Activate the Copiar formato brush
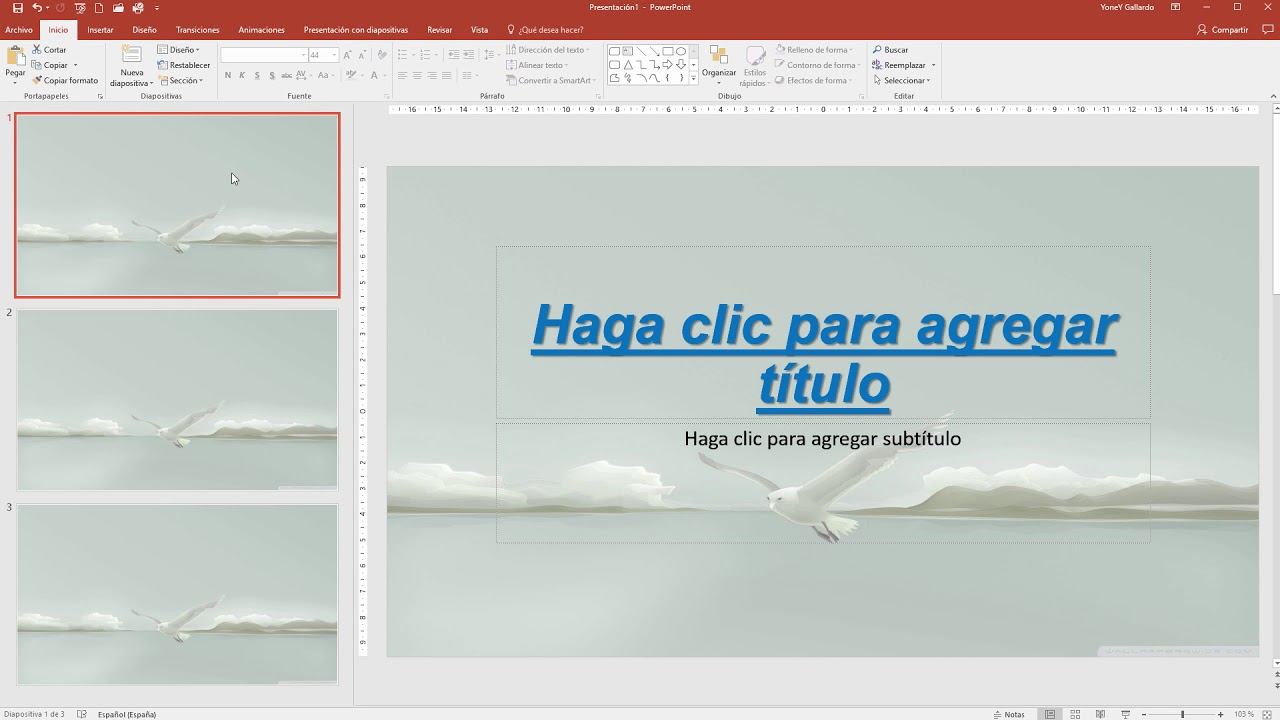 65,80
